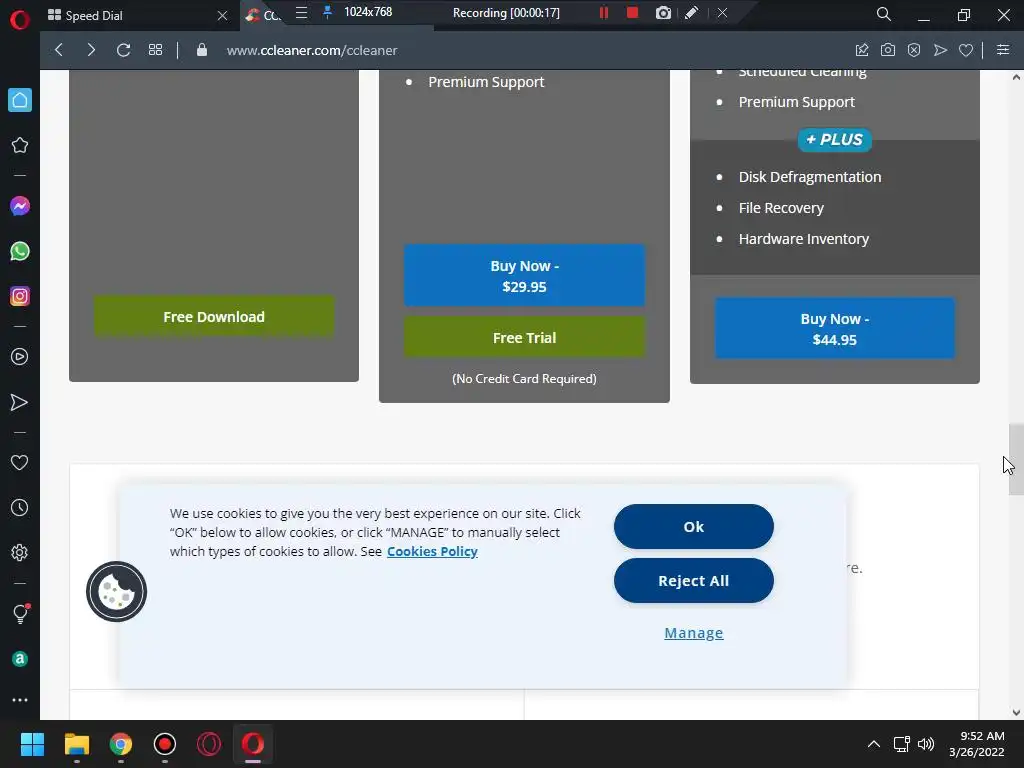Add page to bookmarks with heart icon
The width and height of the screenshot is (1024, 768).
(x=966, y=50)
